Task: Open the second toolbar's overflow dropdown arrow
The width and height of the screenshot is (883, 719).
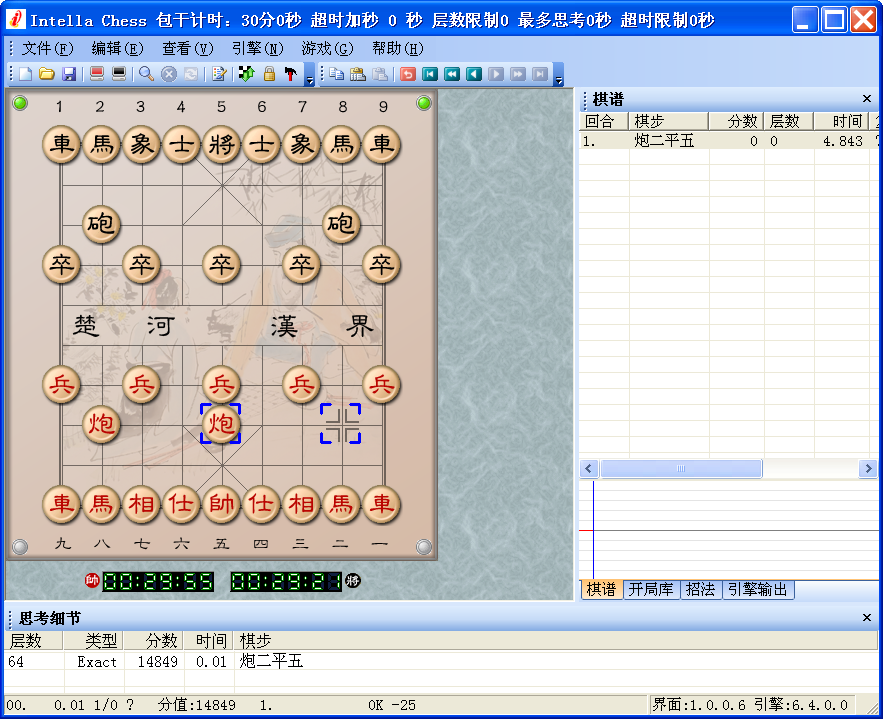Action: pos(559,78)
